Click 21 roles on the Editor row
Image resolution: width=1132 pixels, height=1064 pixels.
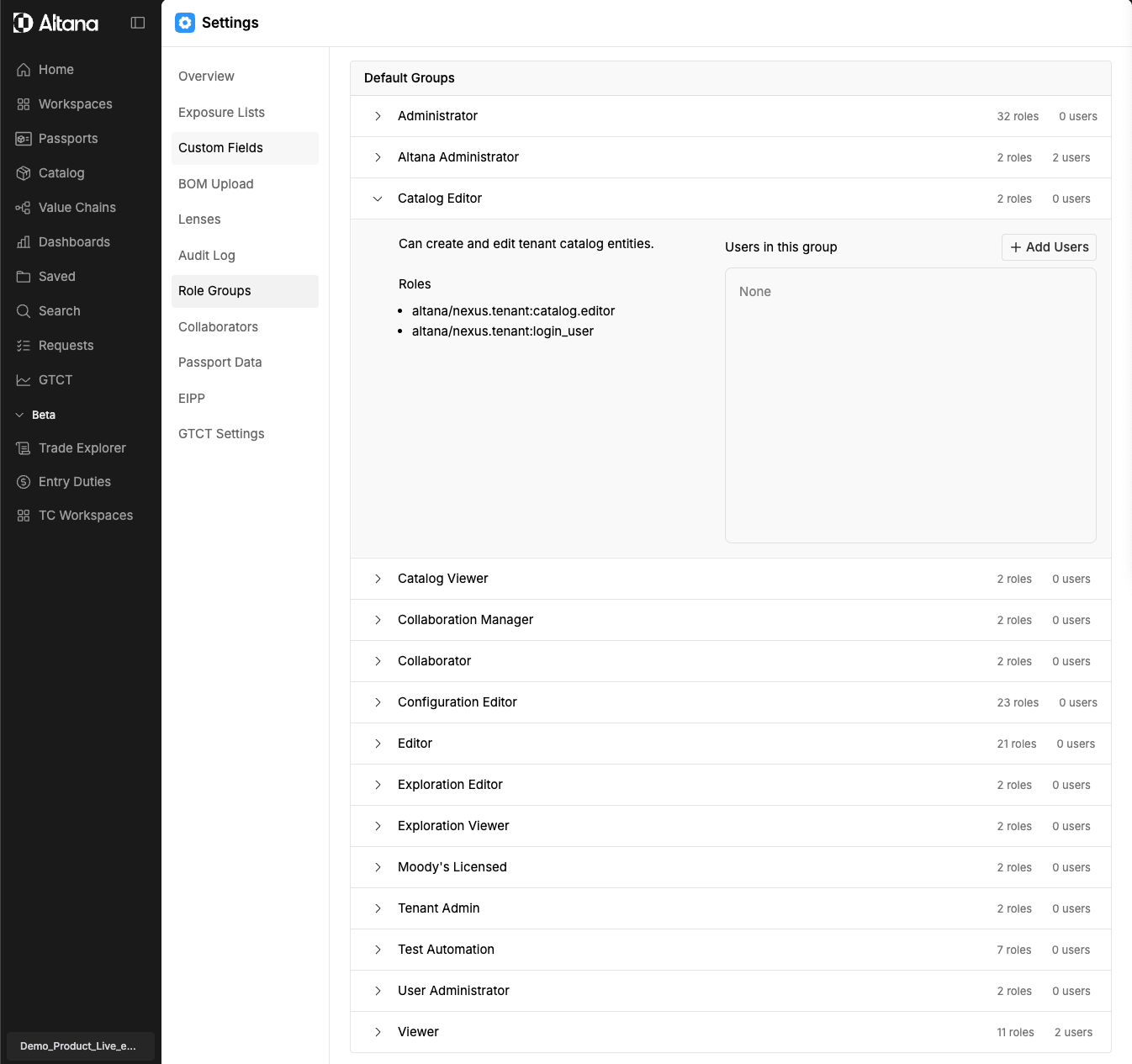[x=1017, y=744]
